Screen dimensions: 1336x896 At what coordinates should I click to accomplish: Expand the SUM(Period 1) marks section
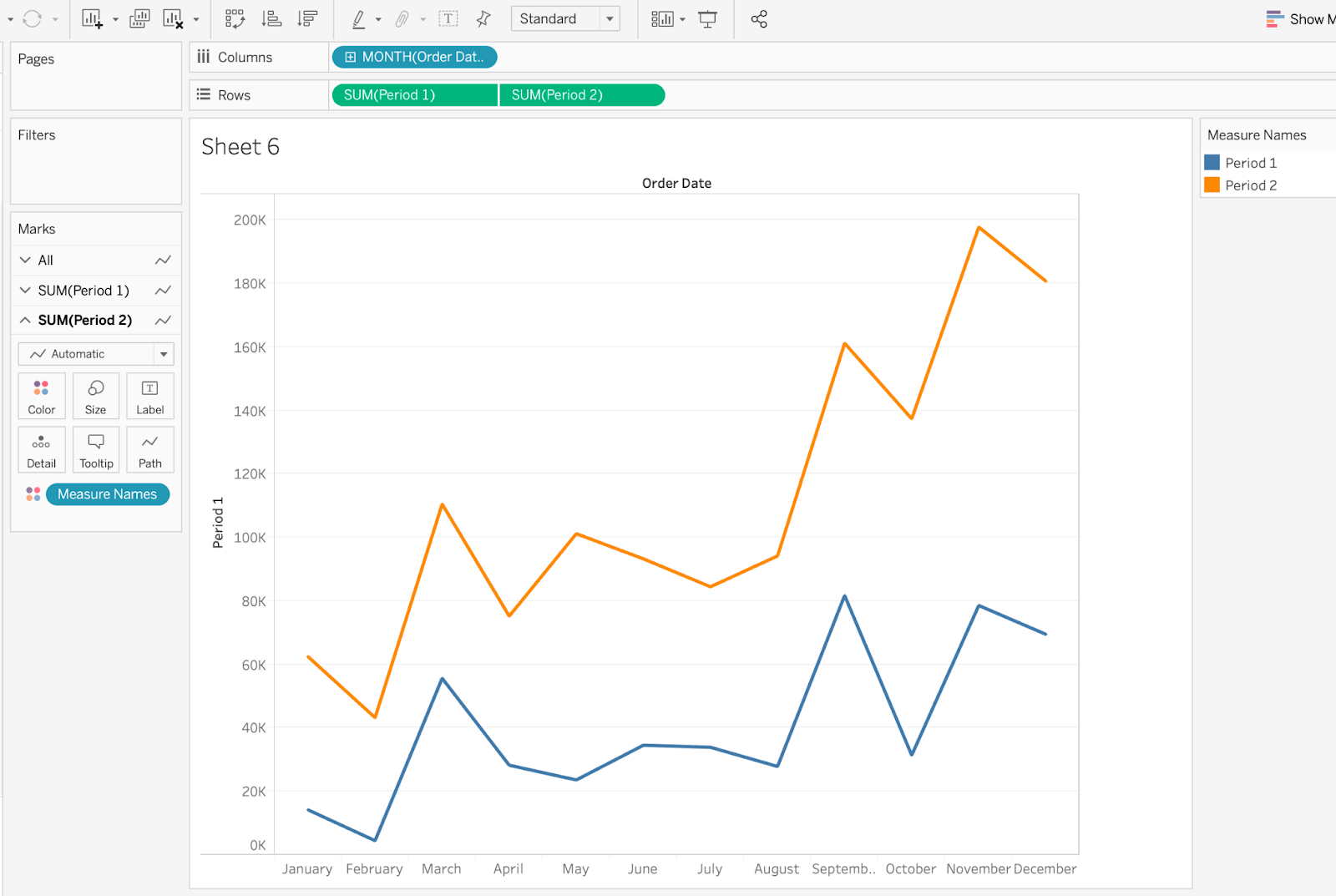25,291
